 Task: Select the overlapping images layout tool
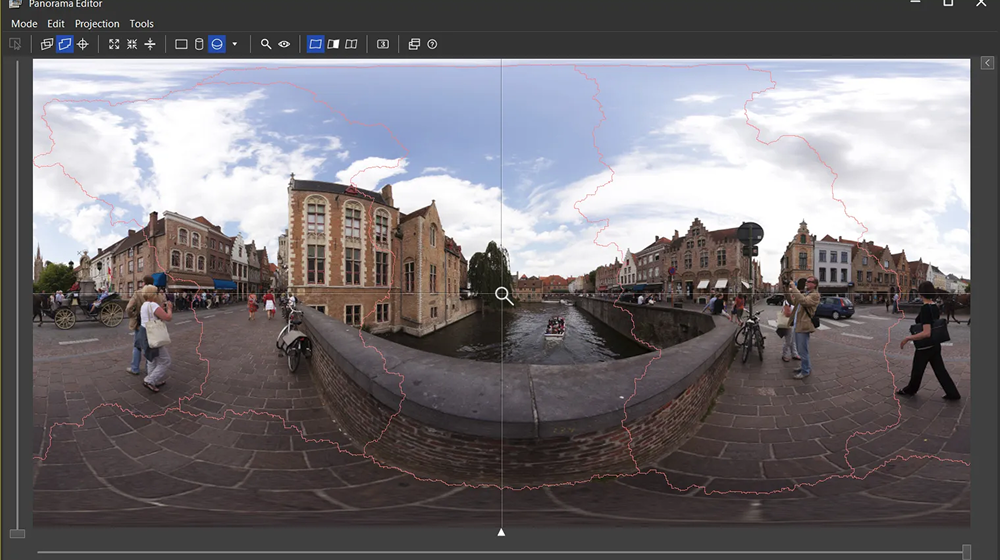click(x=47, y=44)
